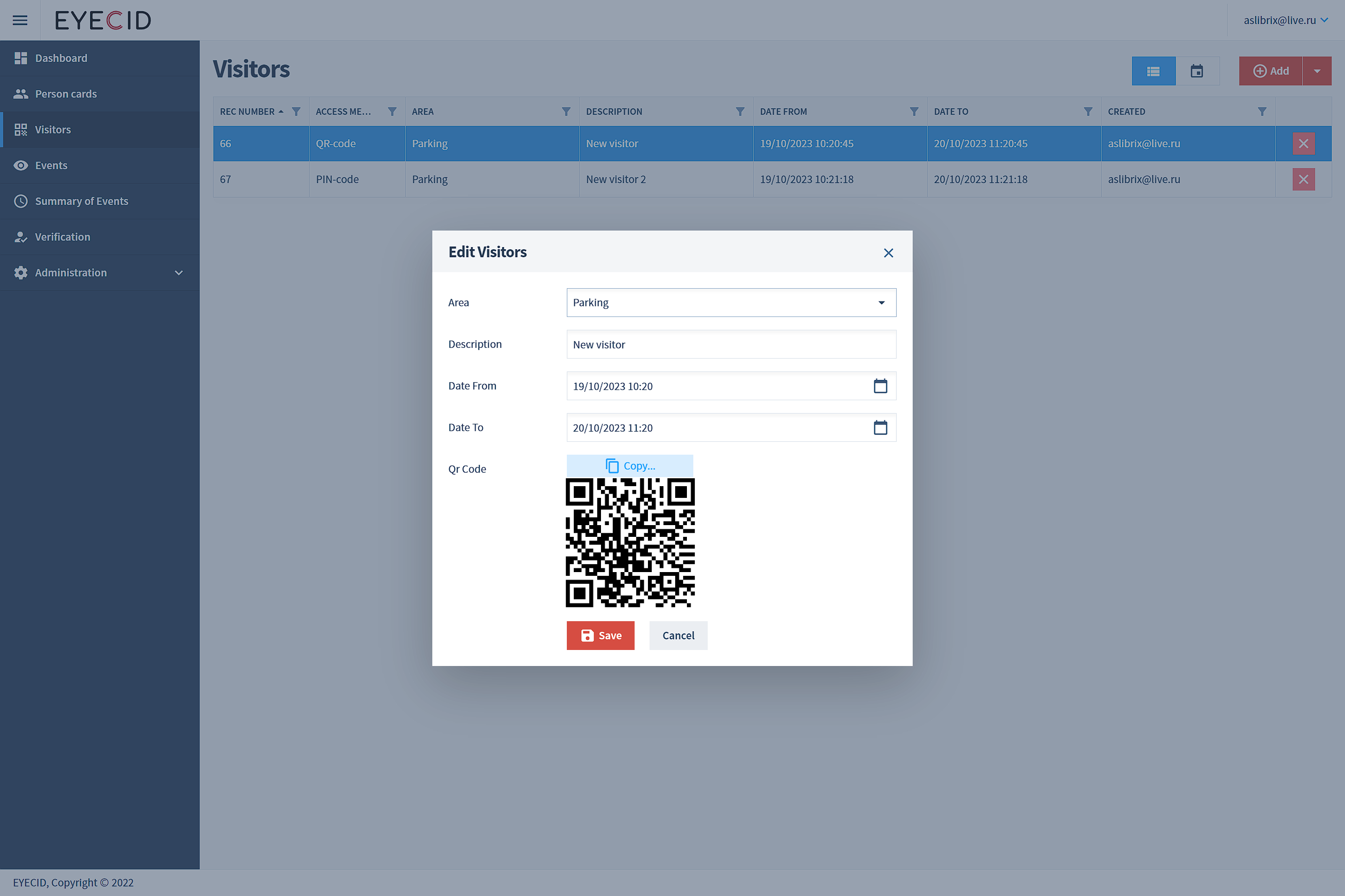
Task: Select Visitors in sidebar
Action: (x=100, y=130)
